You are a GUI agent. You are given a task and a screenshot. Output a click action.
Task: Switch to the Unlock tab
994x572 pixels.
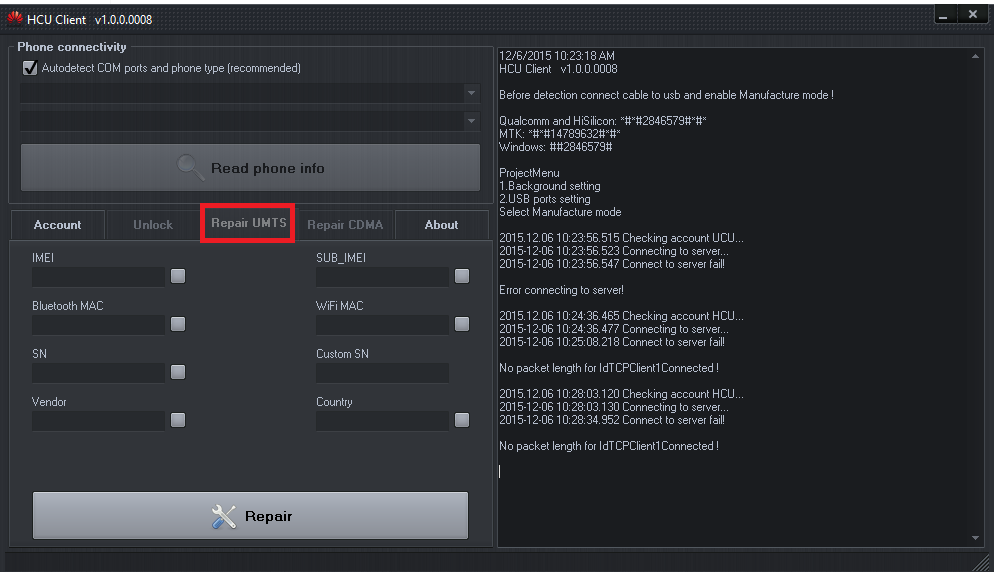tap(153, 225)
